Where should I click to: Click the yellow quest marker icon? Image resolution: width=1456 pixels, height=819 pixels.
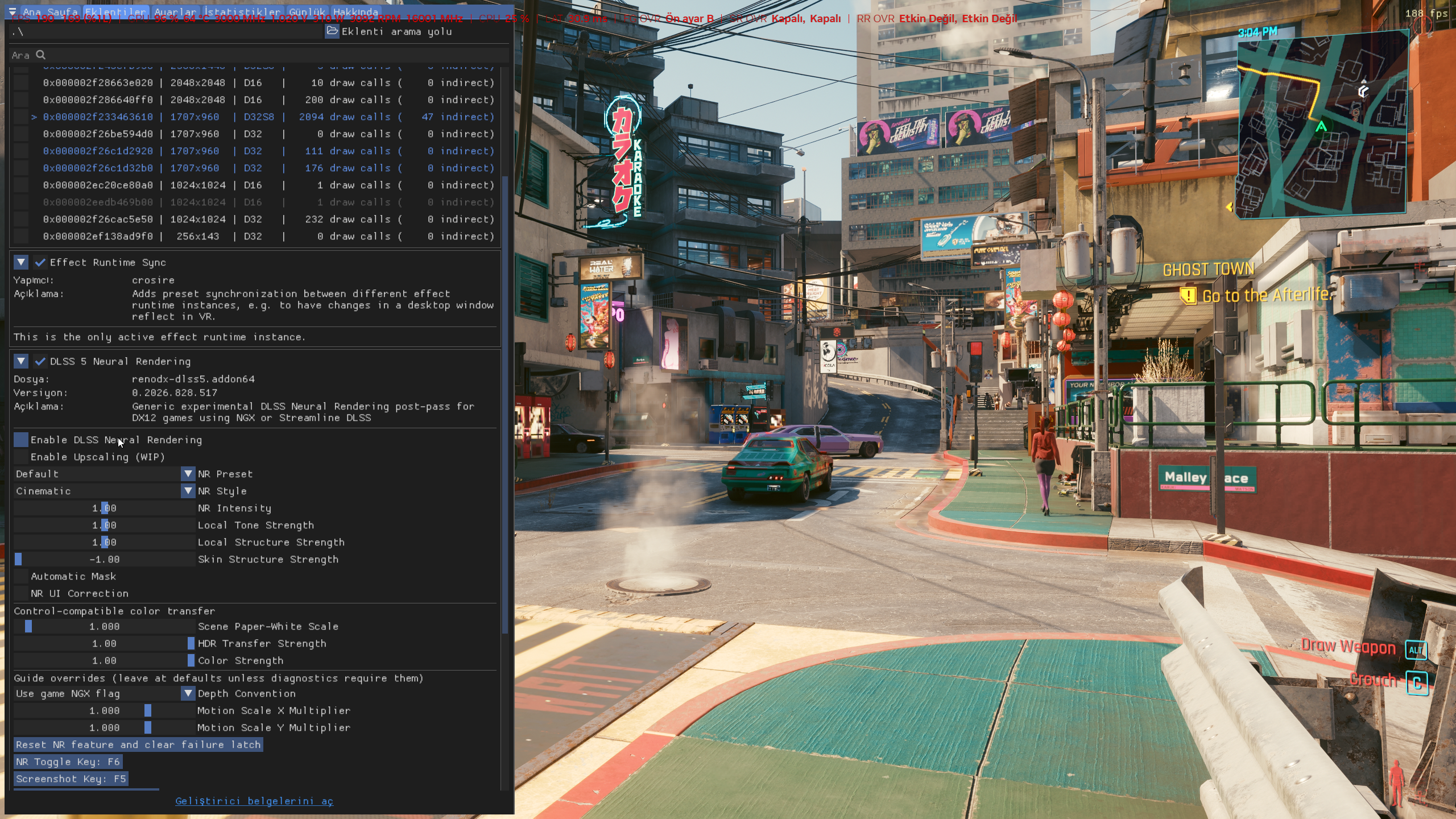click(1188, 295)
